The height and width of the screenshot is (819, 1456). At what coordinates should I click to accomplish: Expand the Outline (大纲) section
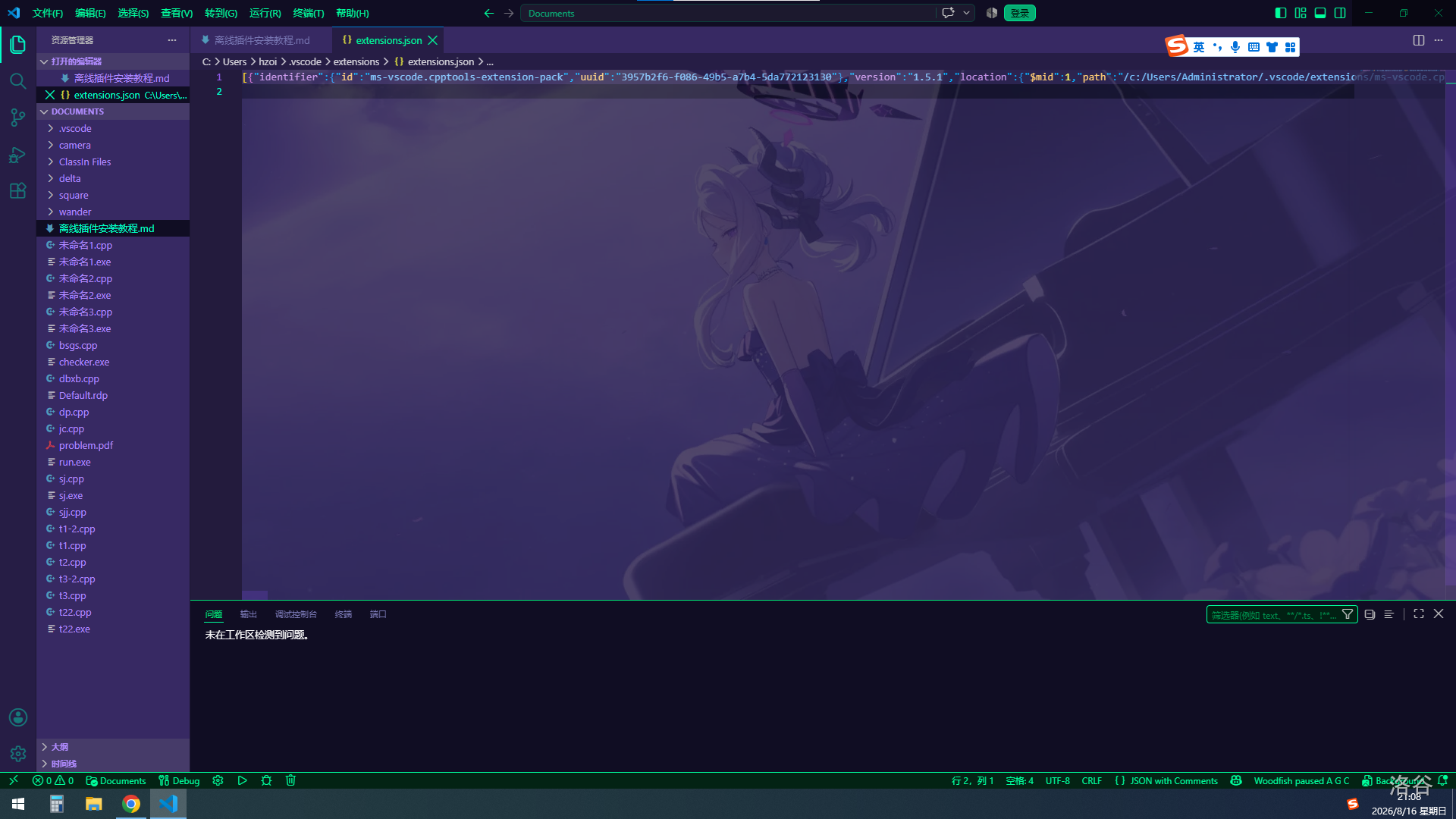(113, 747)
